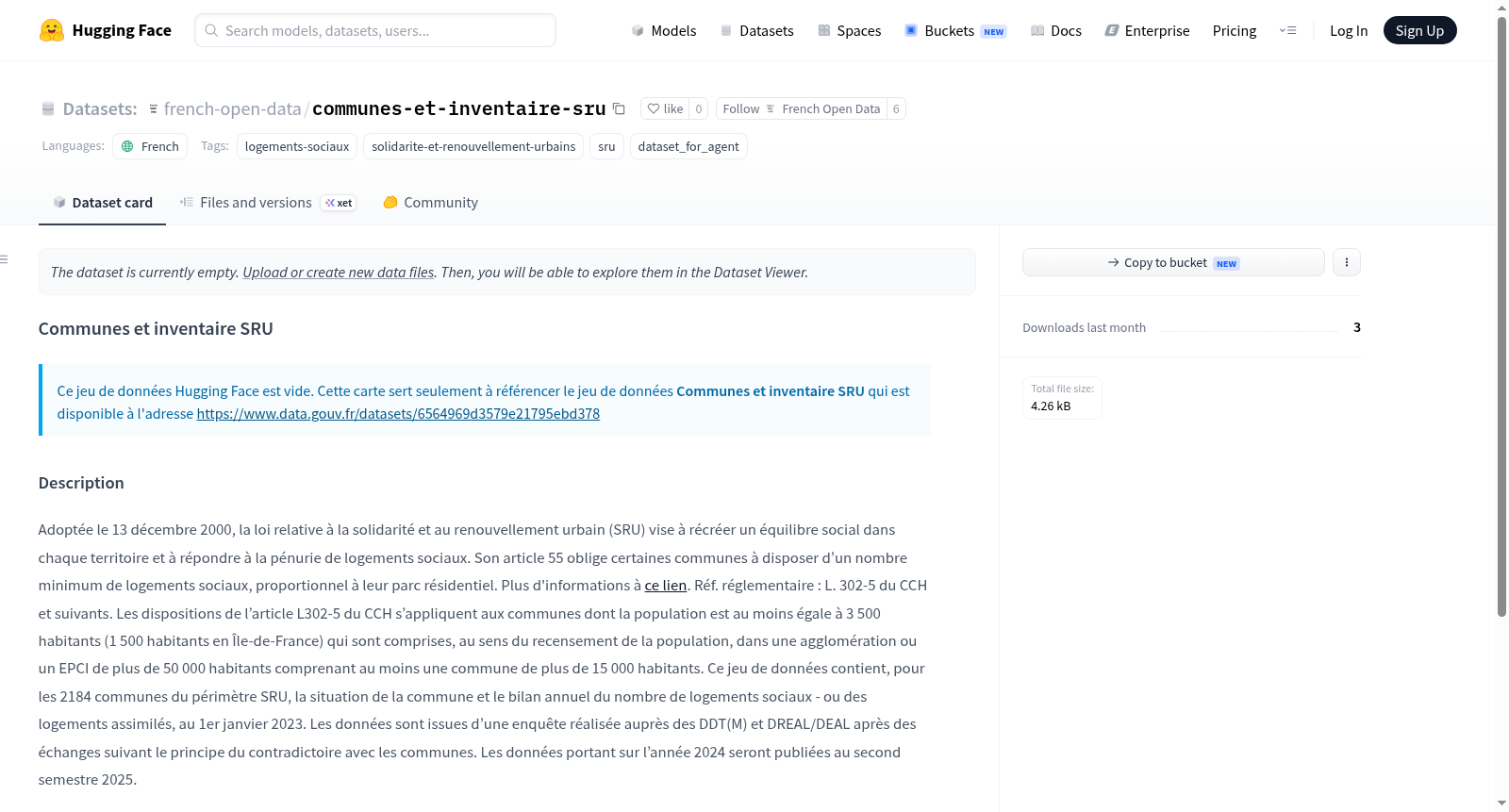Click the Sign Up button
This screenshot has height=812, width=1509.
1419,30
